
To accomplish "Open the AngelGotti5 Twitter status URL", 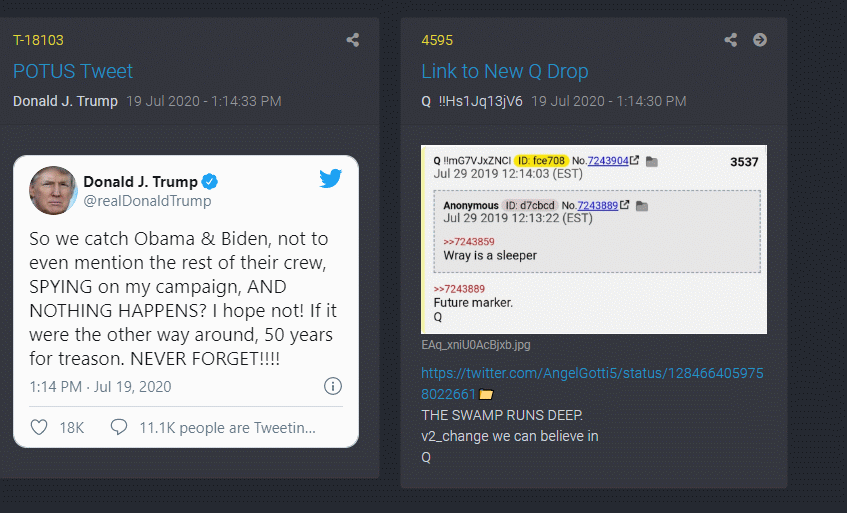I will (x=592, y=383).
